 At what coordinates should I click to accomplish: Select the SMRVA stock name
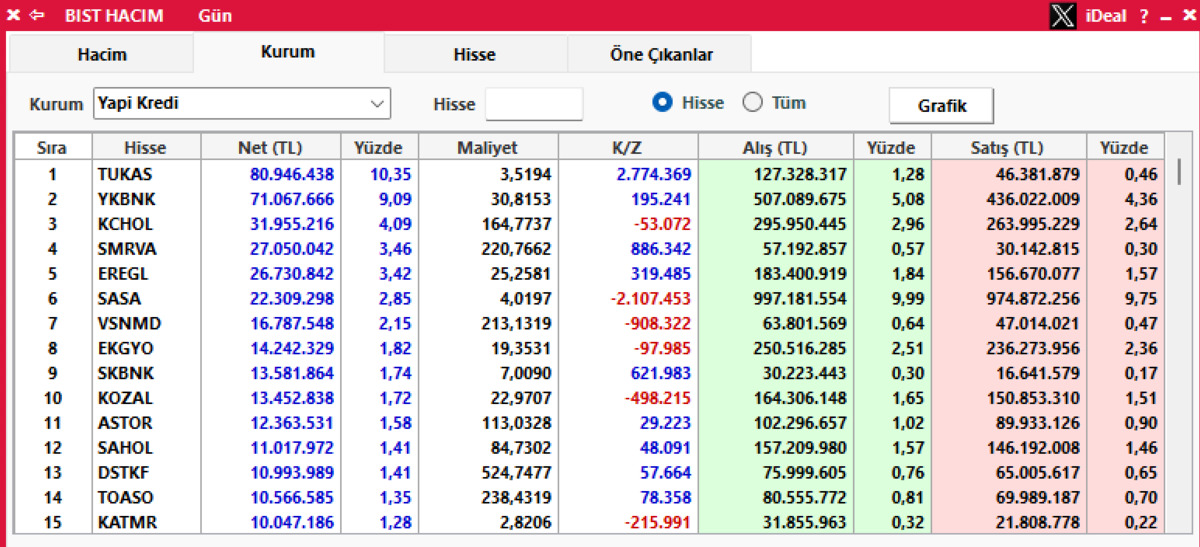tap(126, 249)
